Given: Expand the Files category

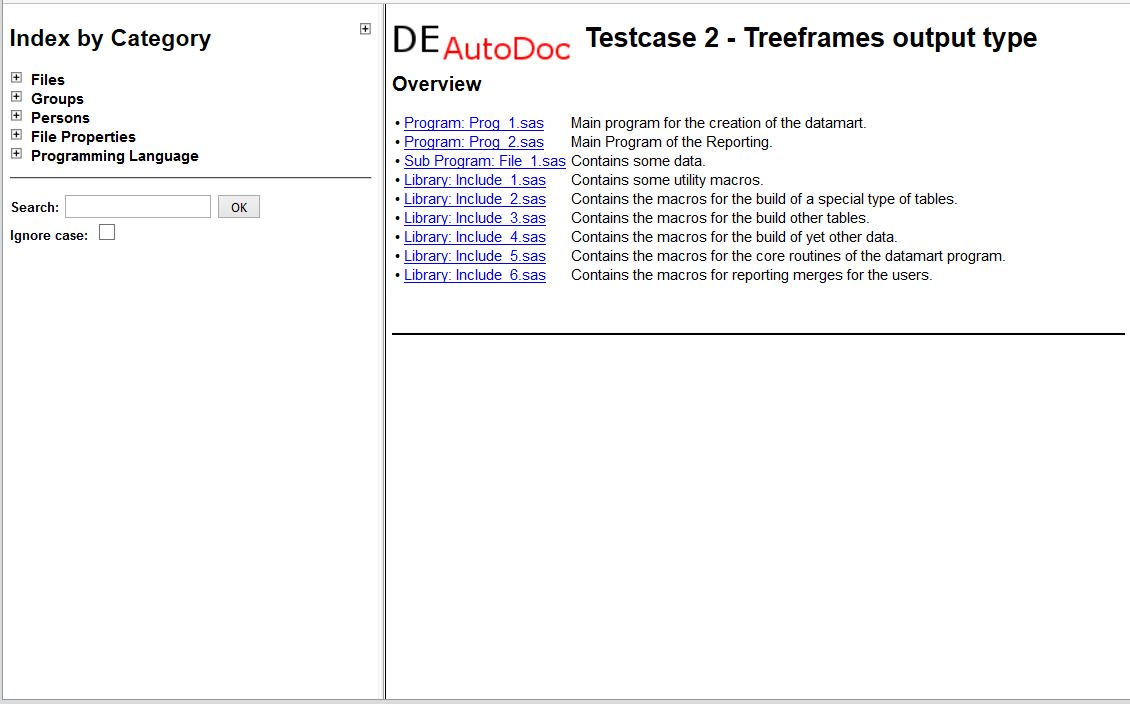Looking at the screenshot, I should [16, 78].
